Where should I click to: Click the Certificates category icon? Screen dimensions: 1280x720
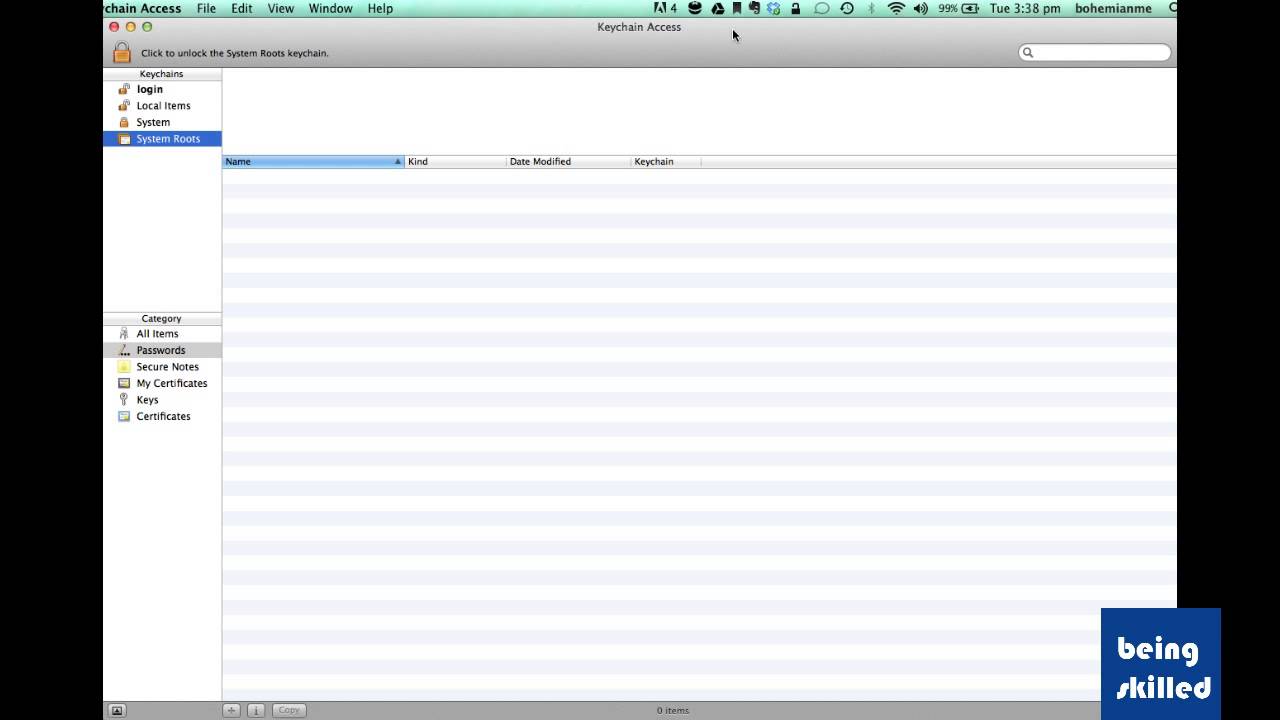tap(124, 416)
